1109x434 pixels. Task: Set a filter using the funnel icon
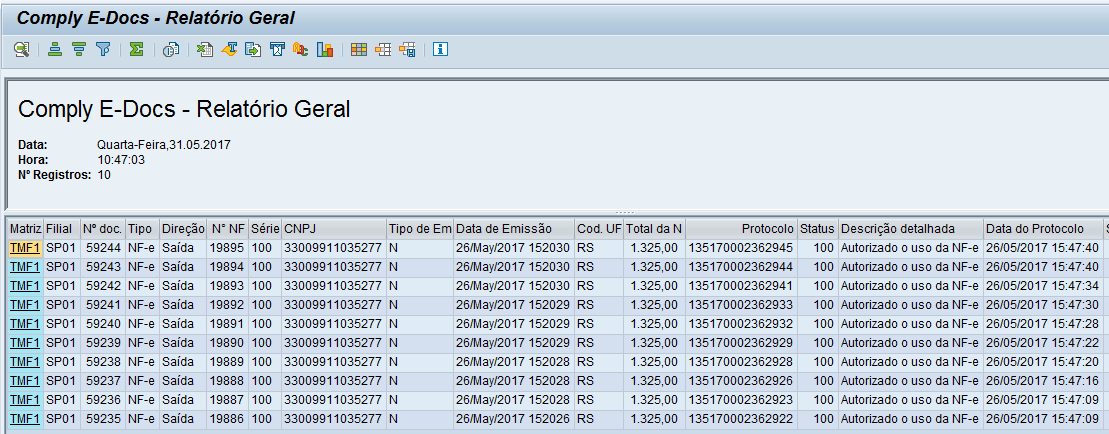(x=103, y=49)
